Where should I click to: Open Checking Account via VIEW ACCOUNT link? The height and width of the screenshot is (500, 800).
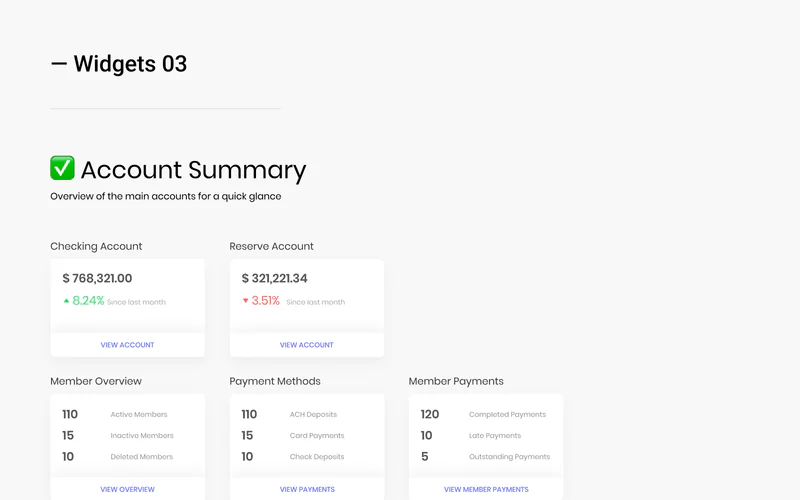point(127,345)
